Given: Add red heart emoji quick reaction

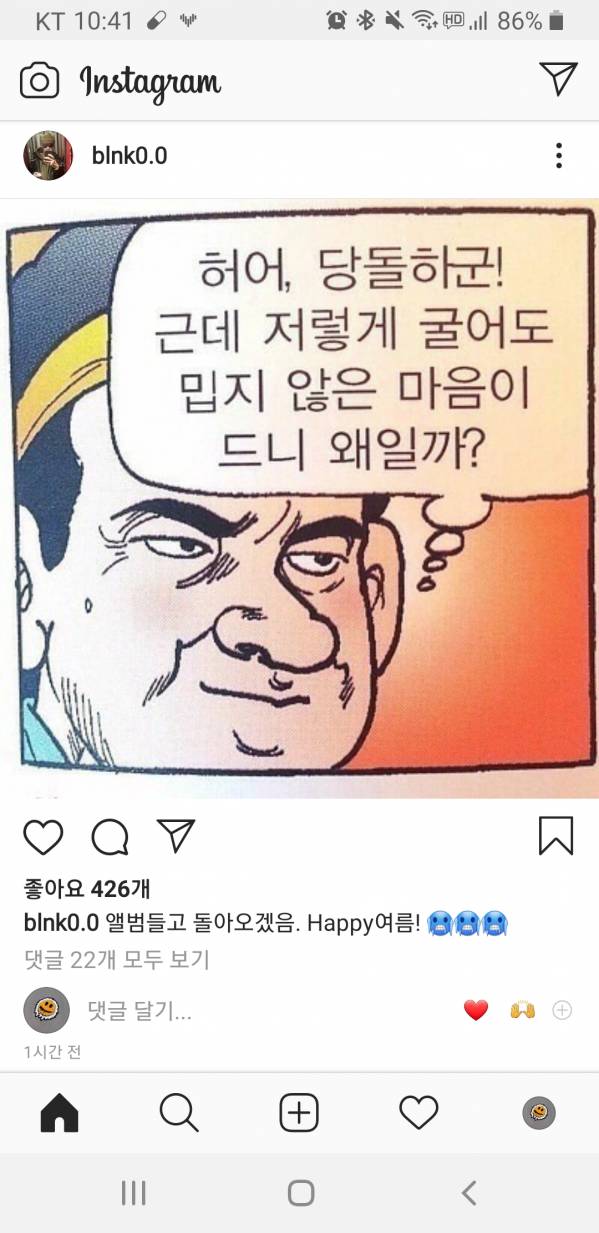Looking at the screenshot, I should [476, 1010].
